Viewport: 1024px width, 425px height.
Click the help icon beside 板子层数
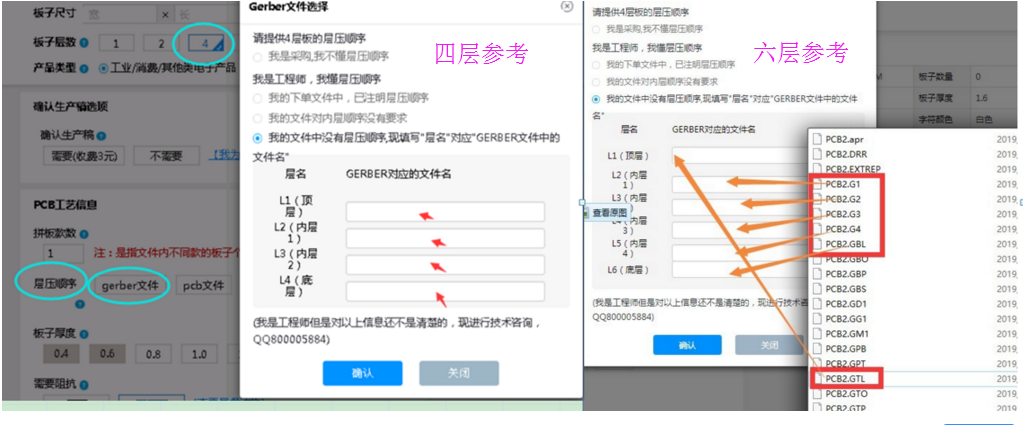83,43
